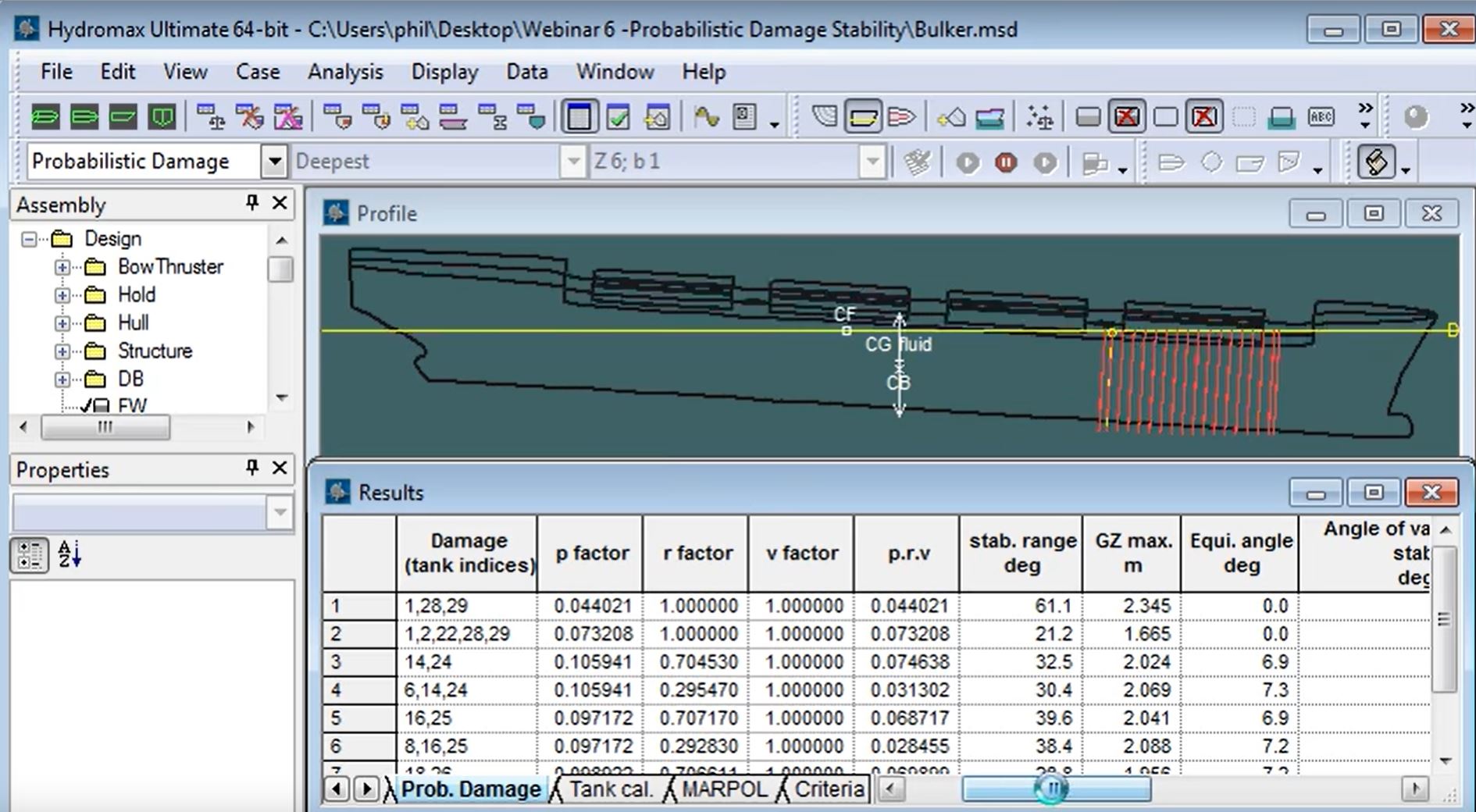Click the criteria checkmark table icon

click(x=618, y=117)
